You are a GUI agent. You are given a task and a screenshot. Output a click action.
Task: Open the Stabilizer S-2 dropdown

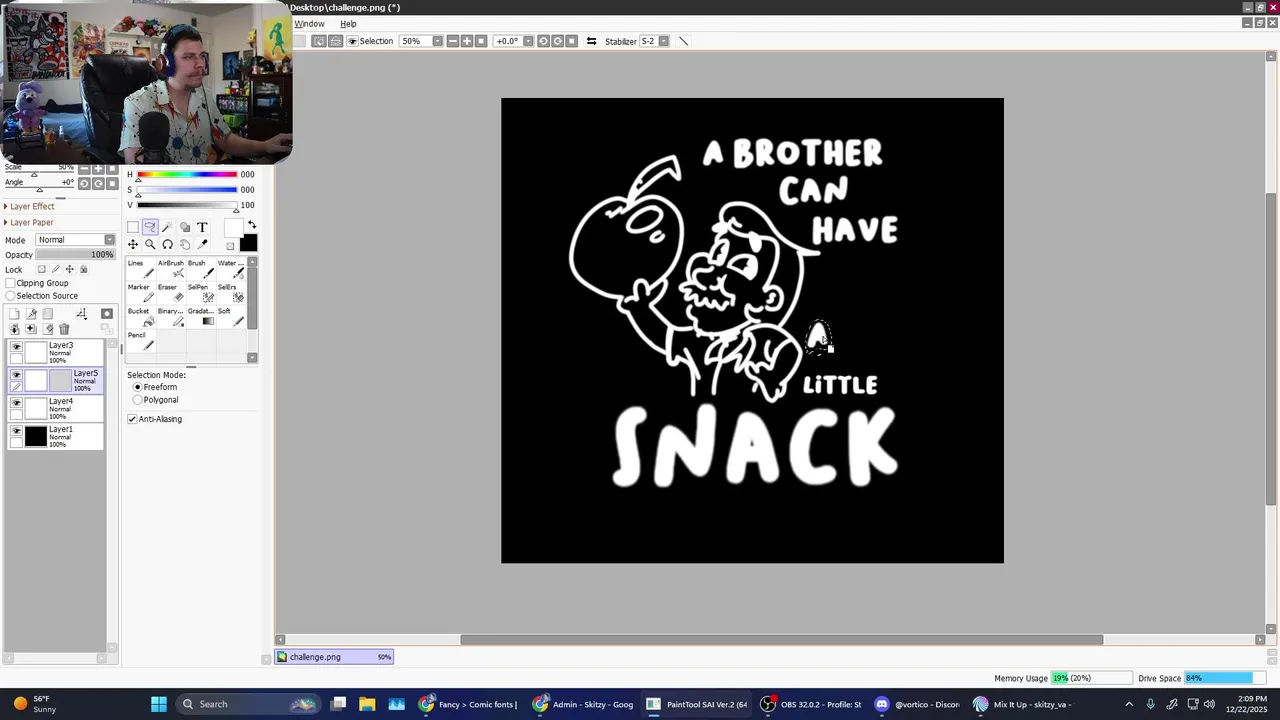pyautogui.click(x=663, y=41)
